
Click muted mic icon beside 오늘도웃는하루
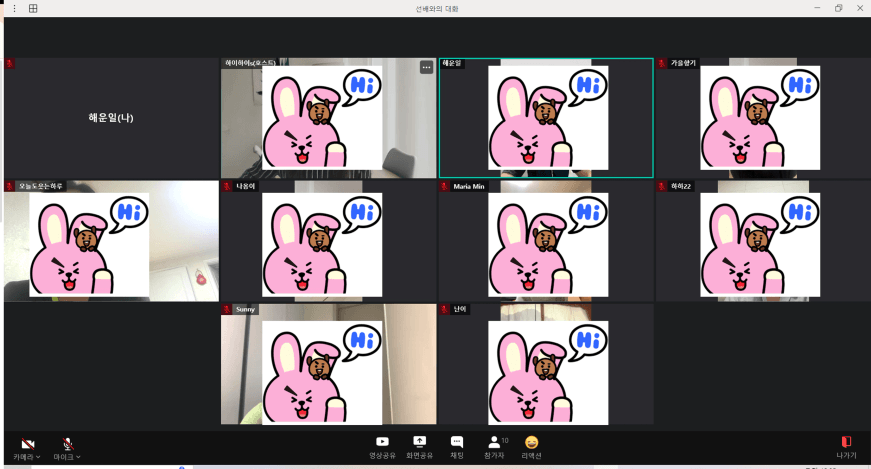tap(9, 186)
